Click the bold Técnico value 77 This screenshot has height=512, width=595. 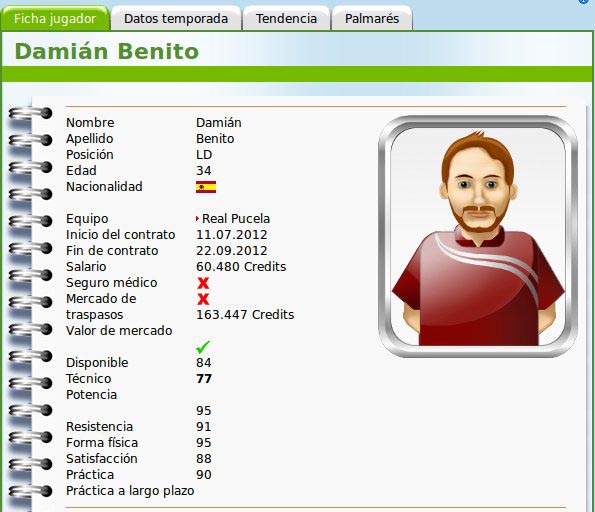point(204,379)
